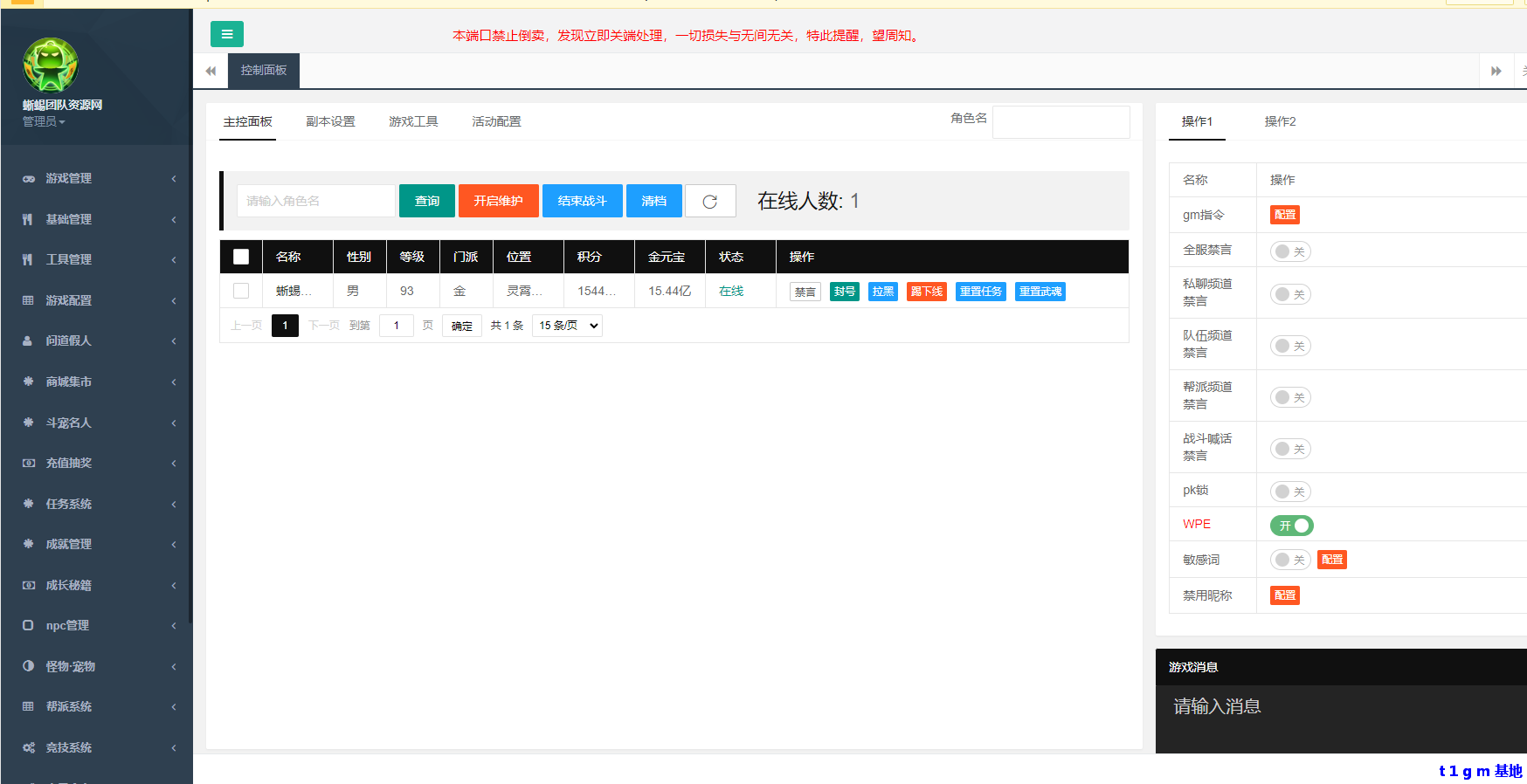The image size is (1527, 784).
Task: Click the 开启维护 button
Action: [498, 201]
